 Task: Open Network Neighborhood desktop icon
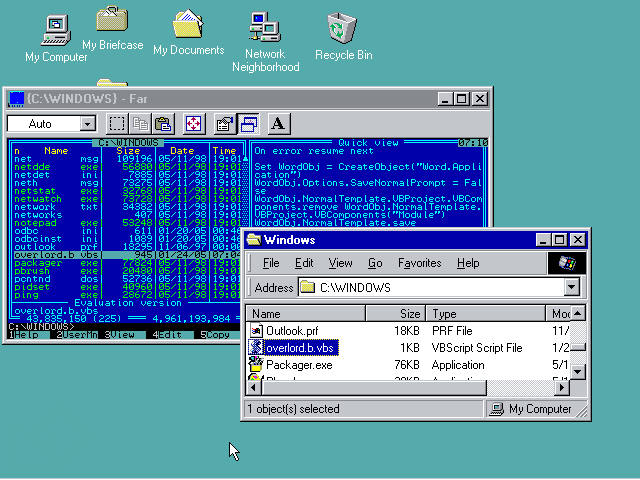pos(265,27)
